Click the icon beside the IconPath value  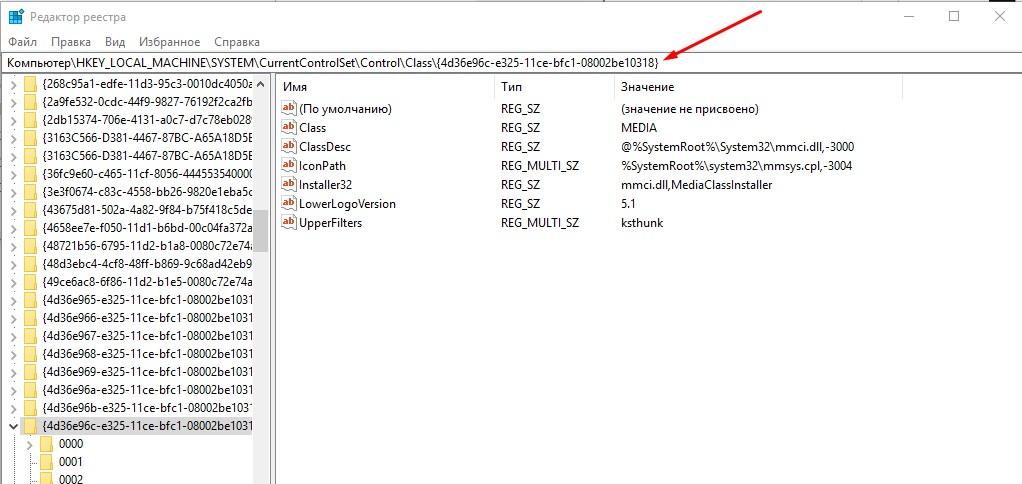click(290, 166)
